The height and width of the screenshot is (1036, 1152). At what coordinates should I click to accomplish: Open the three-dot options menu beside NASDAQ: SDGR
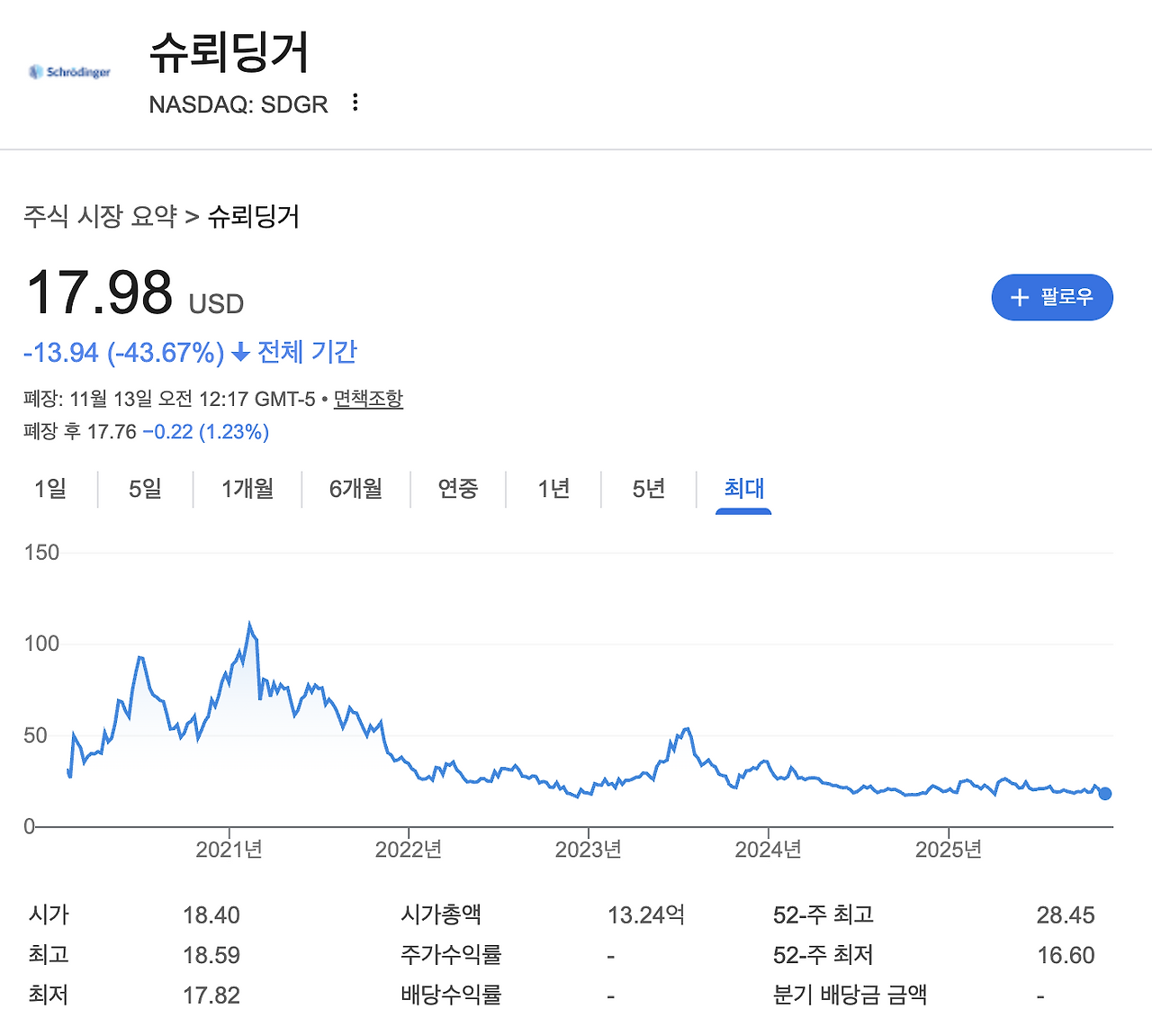[x=354, y=104]
